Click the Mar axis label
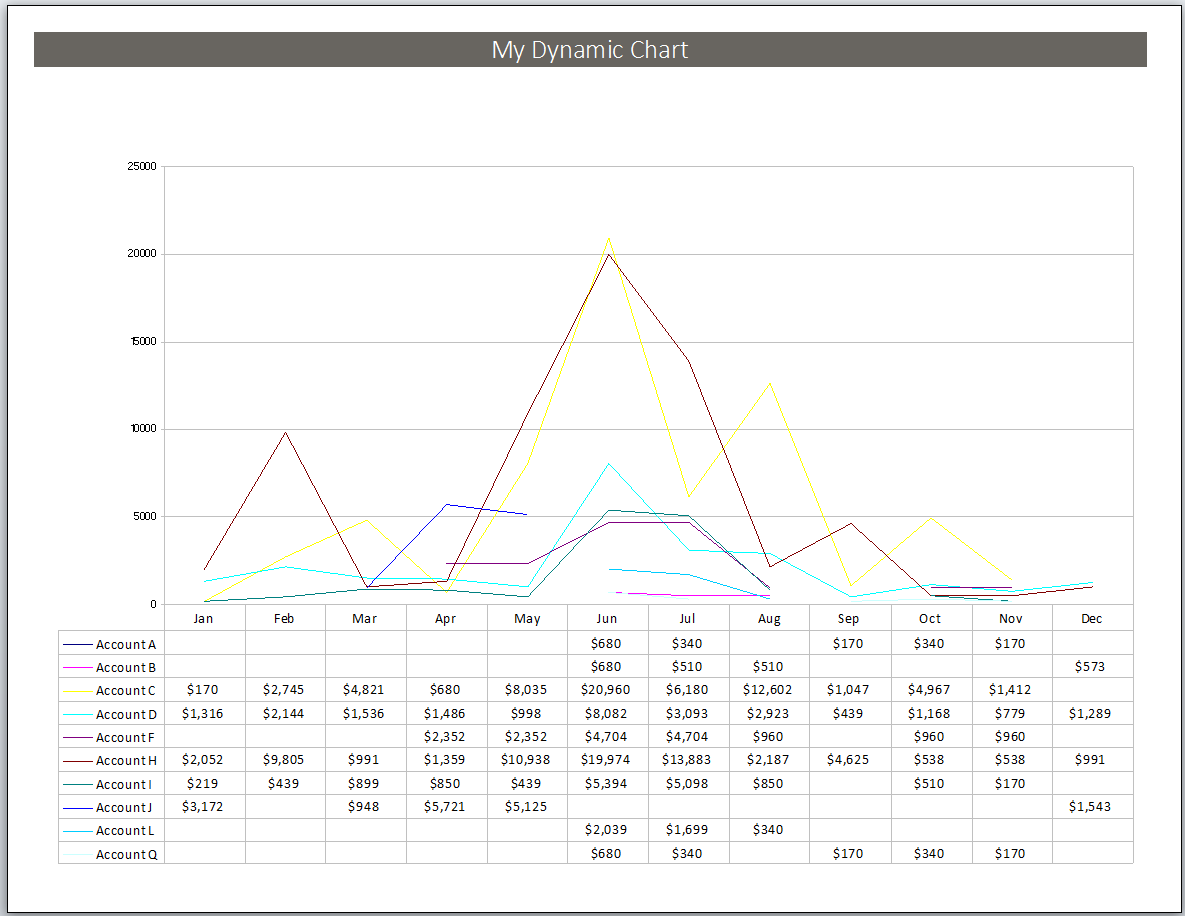 tap(364, 618)
